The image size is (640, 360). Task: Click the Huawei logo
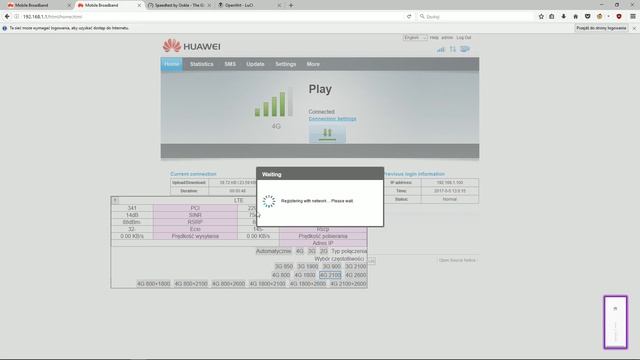[191, 46]
